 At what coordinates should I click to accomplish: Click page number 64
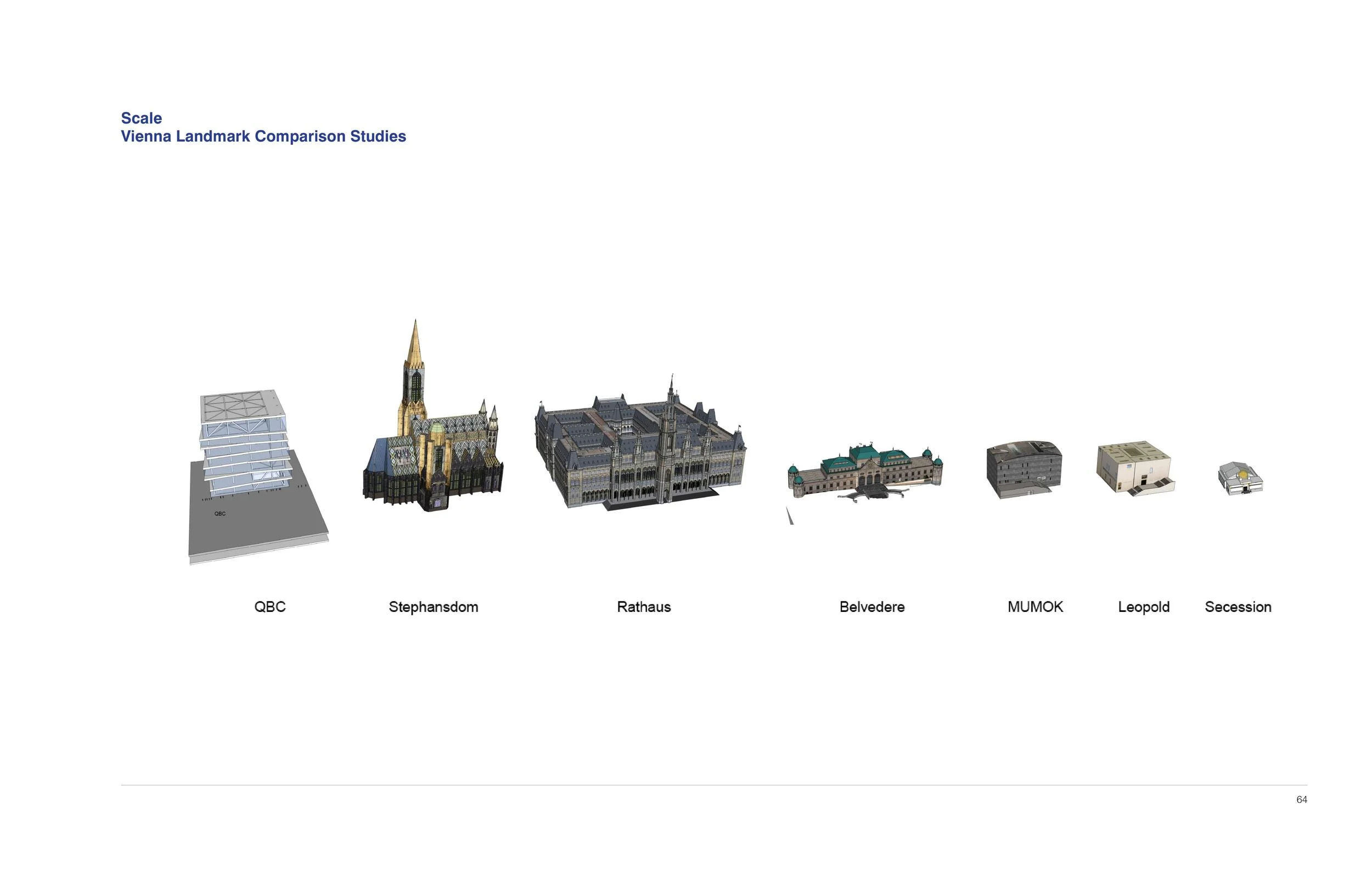pyautogui.click(x=1301, y=800)
